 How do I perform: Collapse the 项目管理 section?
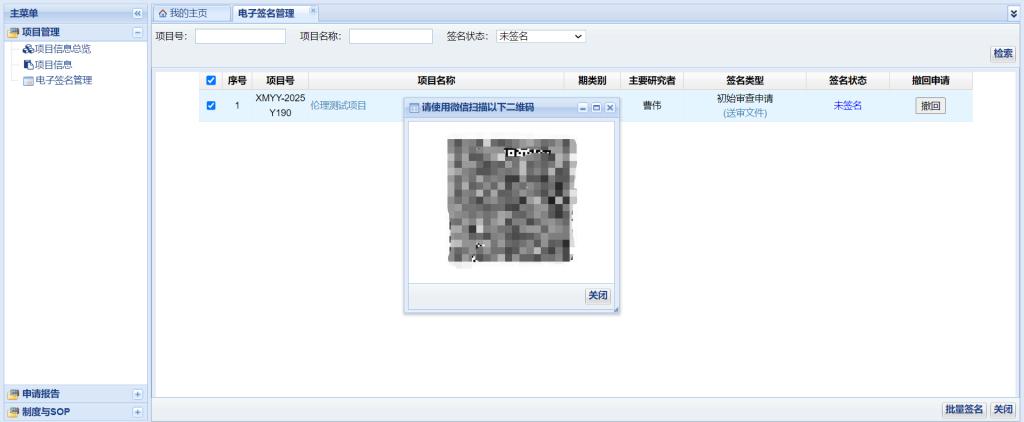[x=138, y=32]
